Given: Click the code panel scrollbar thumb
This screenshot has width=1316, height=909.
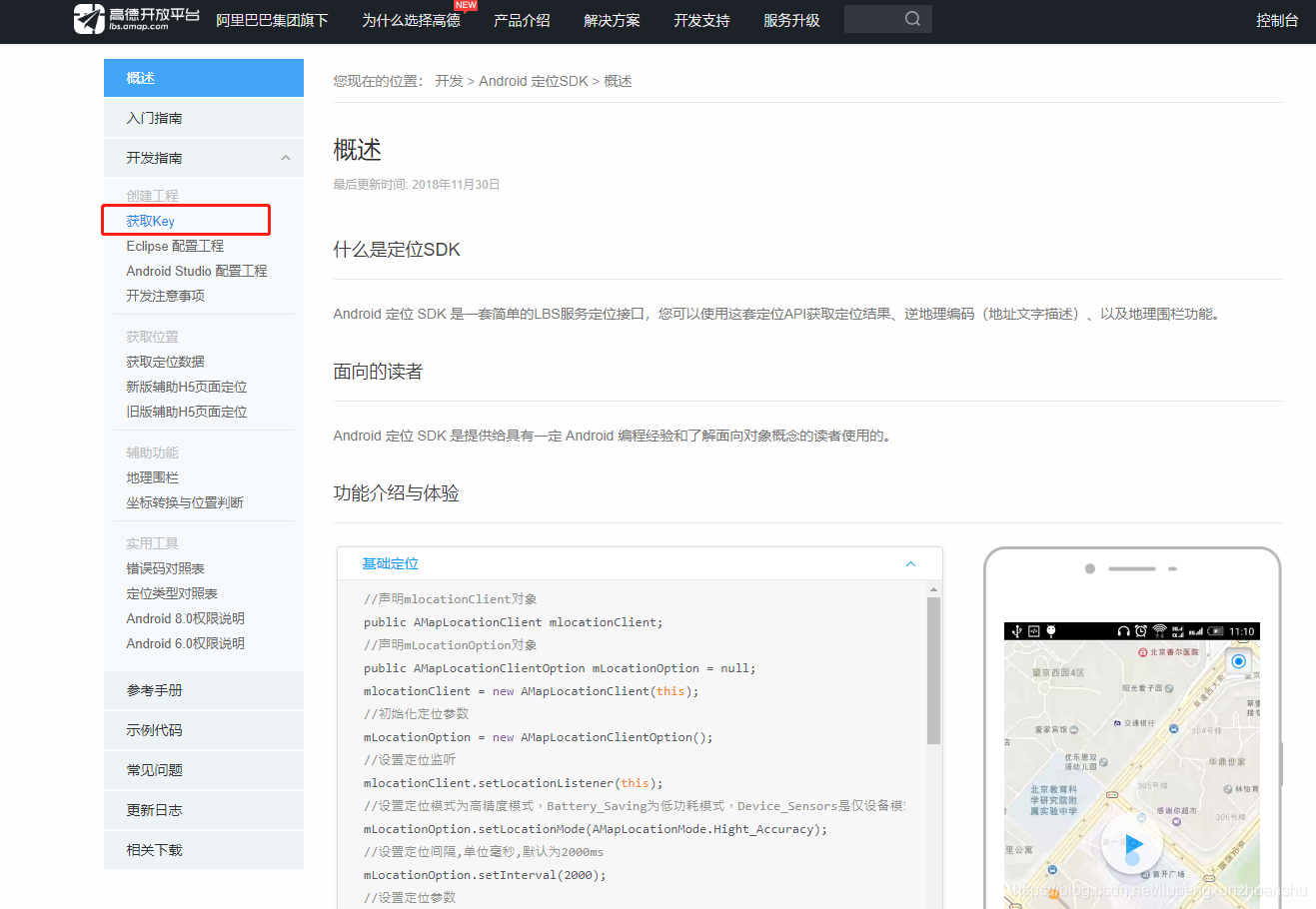Looking at the screenshot, I should [933, 670].
